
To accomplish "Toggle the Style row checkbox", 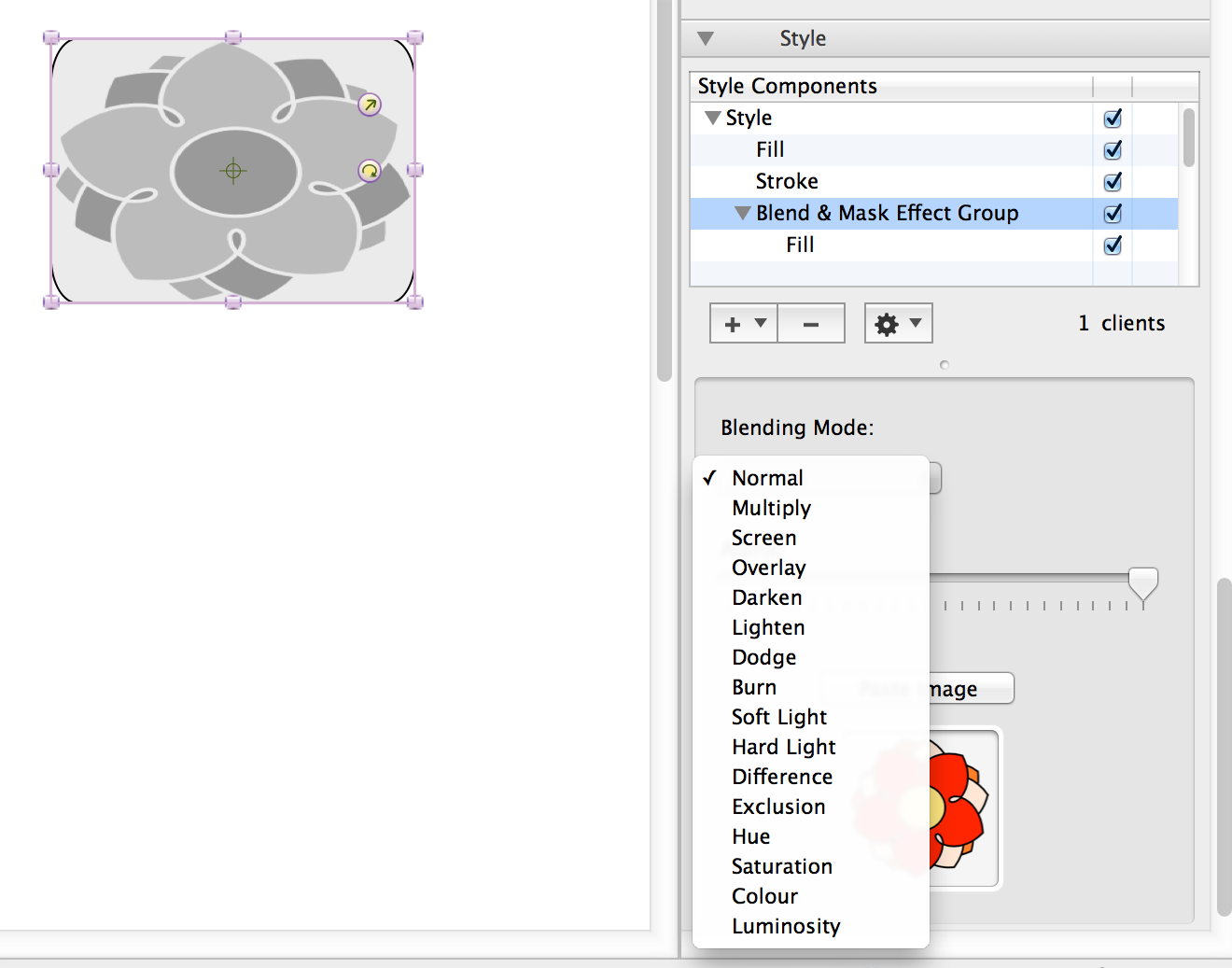I will coord(1113,119).
